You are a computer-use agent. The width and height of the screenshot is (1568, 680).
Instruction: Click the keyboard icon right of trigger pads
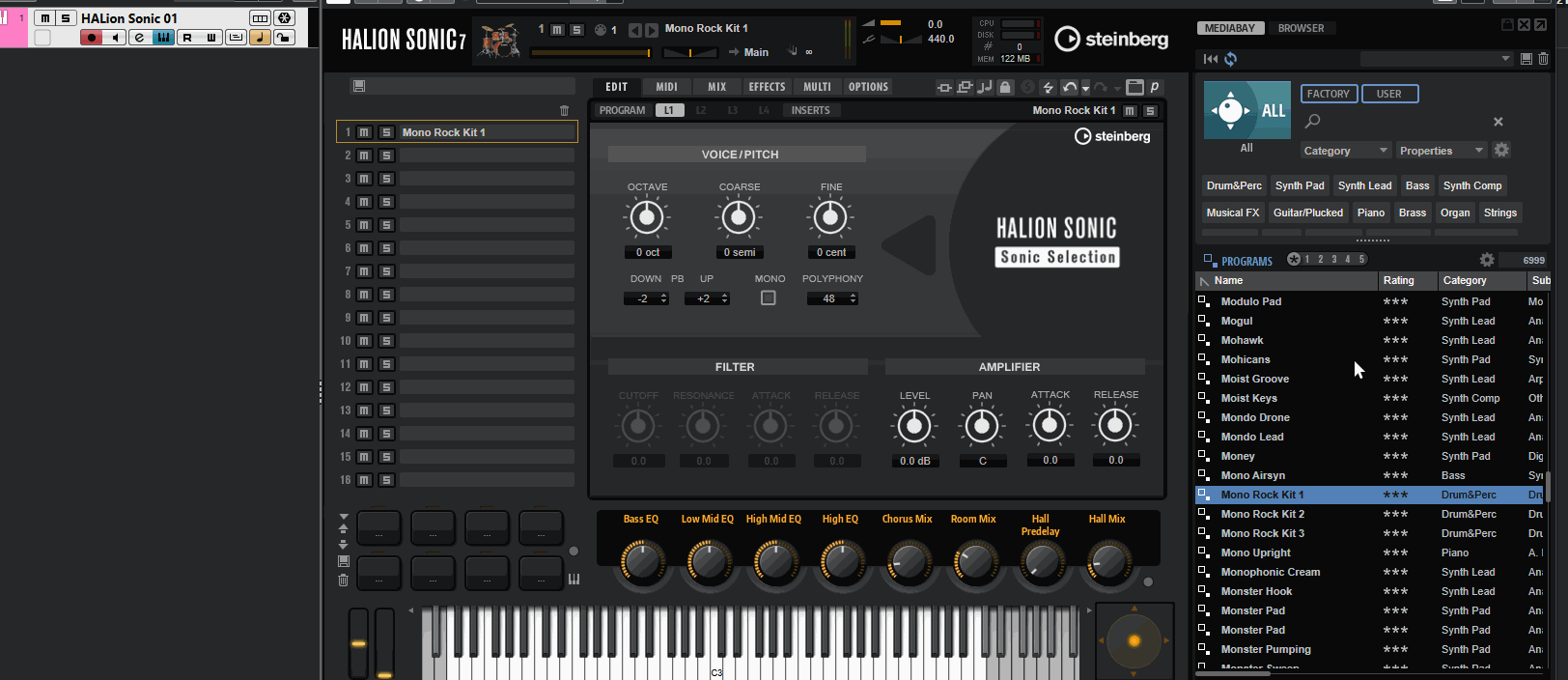[574, 579]
